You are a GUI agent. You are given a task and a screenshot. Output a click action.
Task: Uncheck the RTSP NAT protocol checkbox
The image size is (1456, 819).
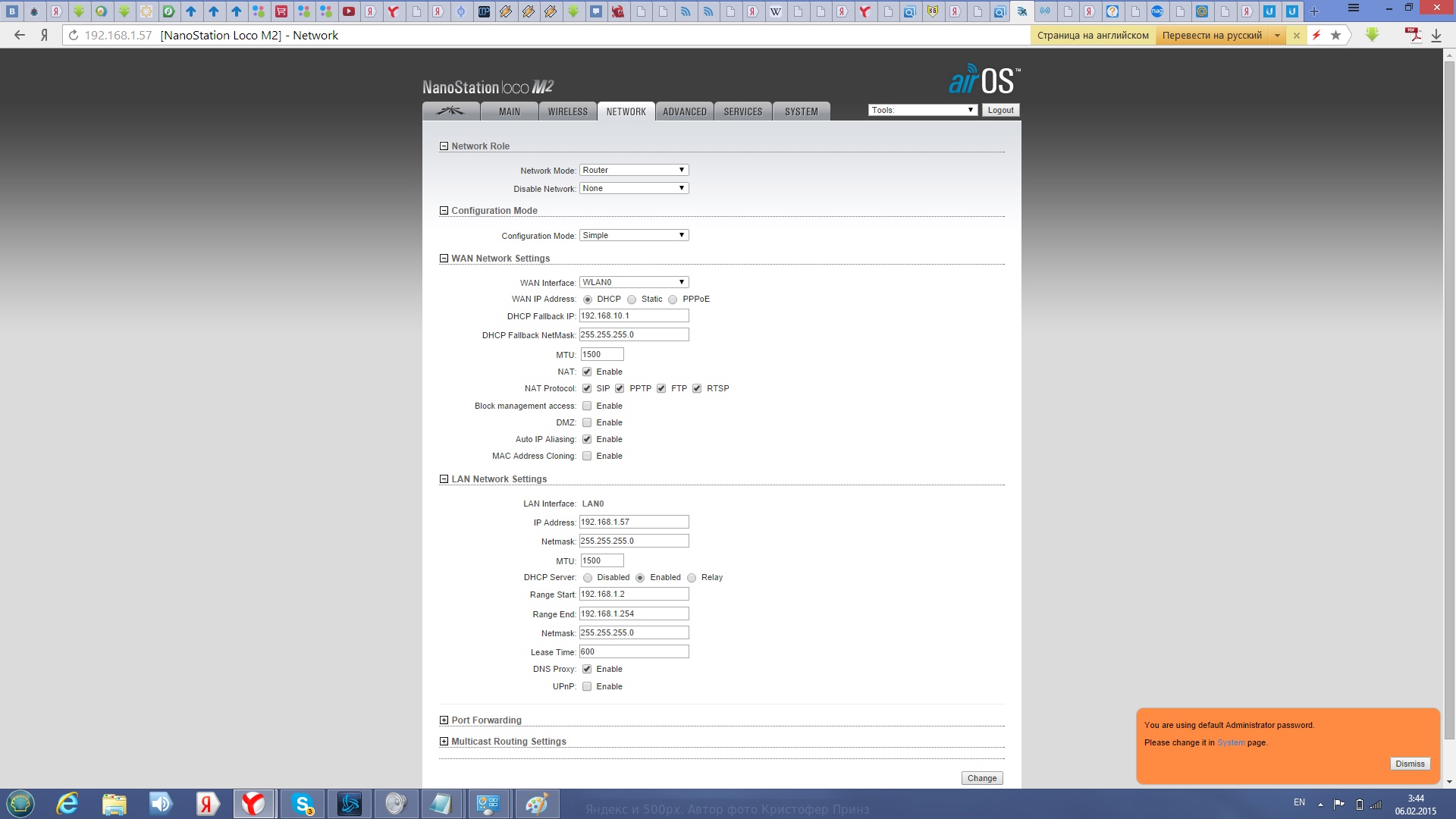coord(697,388)
